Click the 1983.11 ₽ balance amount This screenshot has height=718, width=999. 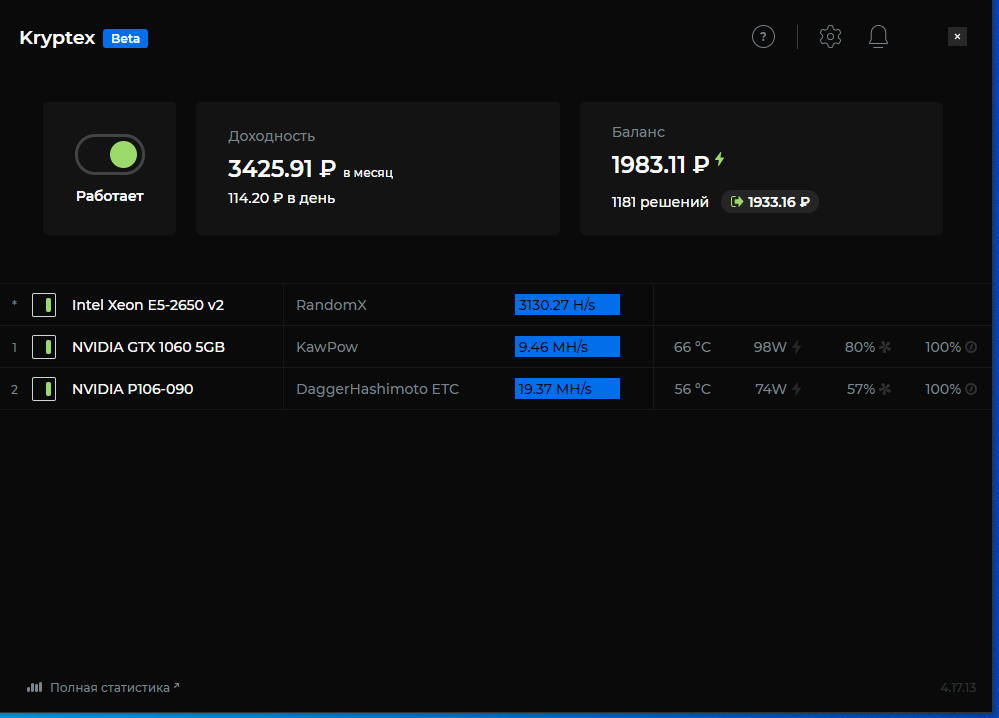pyautogui.click(x=660, y=165)
